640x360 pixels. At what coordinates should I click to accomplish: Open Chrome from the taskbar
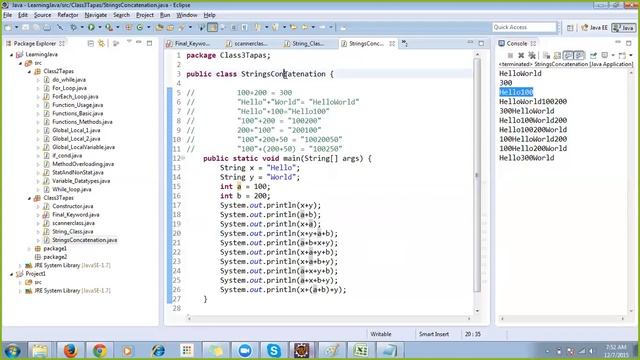pos(99,350)
